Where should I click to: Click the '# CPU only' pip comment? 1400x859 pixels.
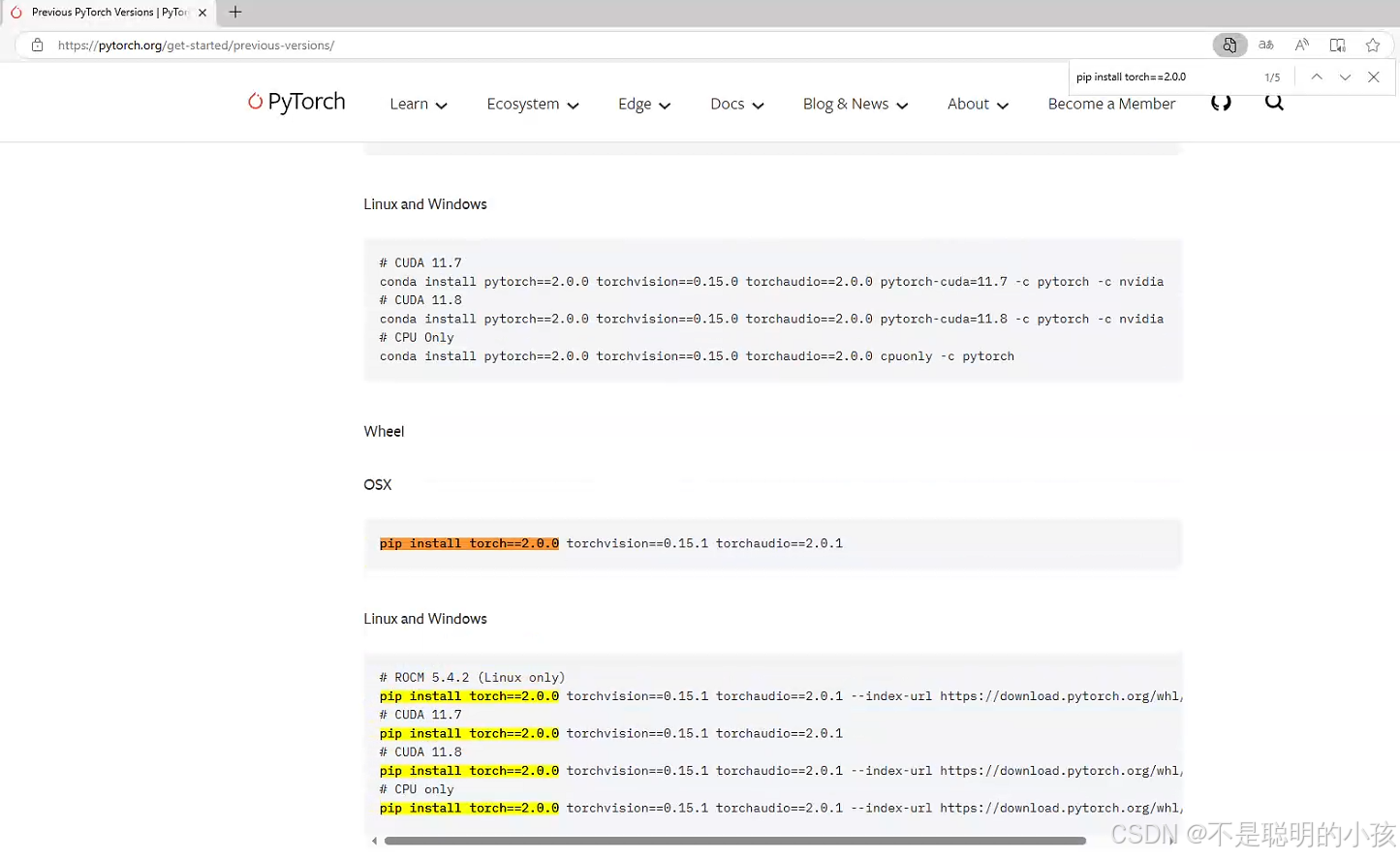tap(417, 789)
